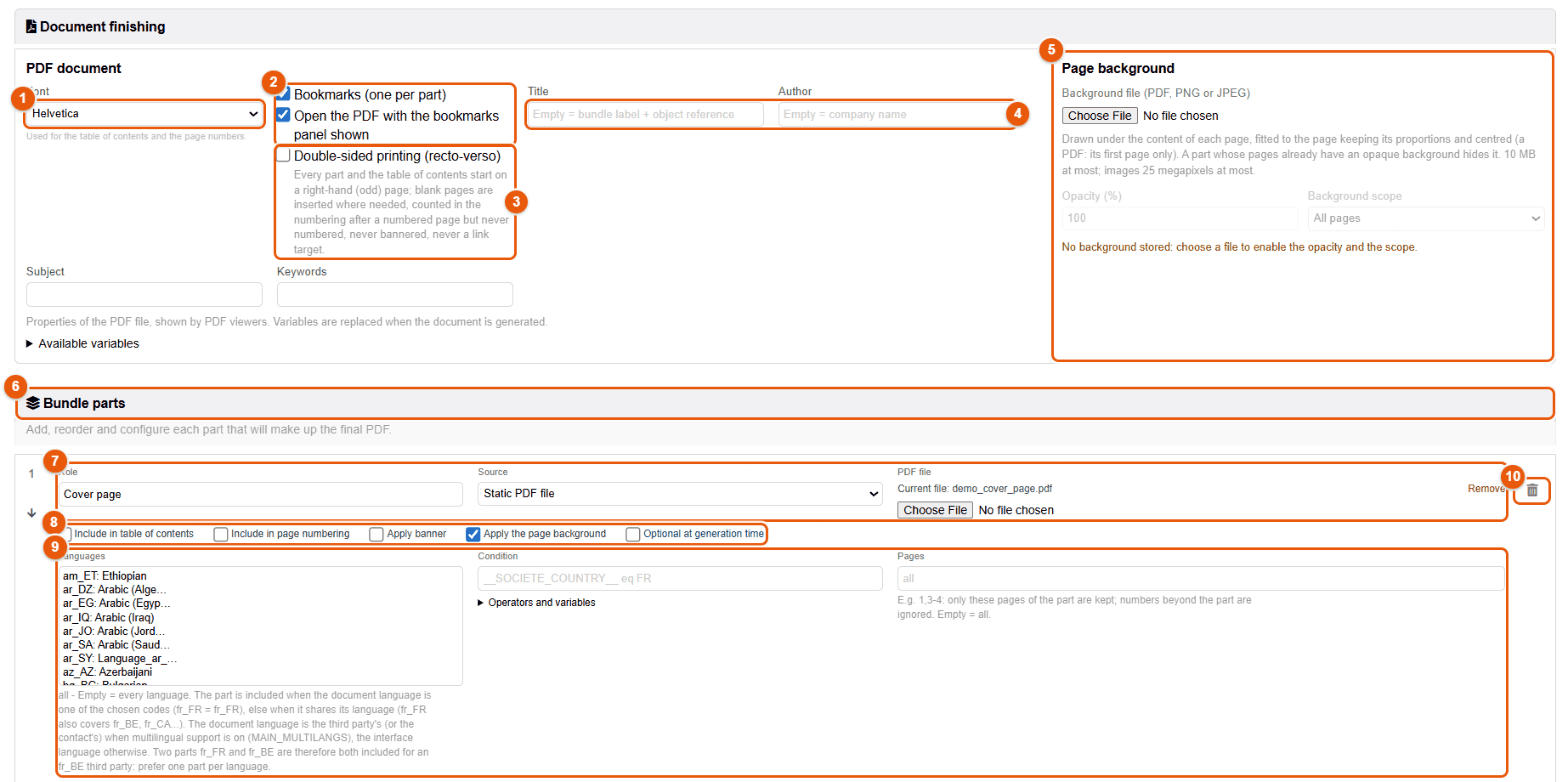Open the Background scope All pages dropdown
1568x782 pixels.
(1426, 218)
